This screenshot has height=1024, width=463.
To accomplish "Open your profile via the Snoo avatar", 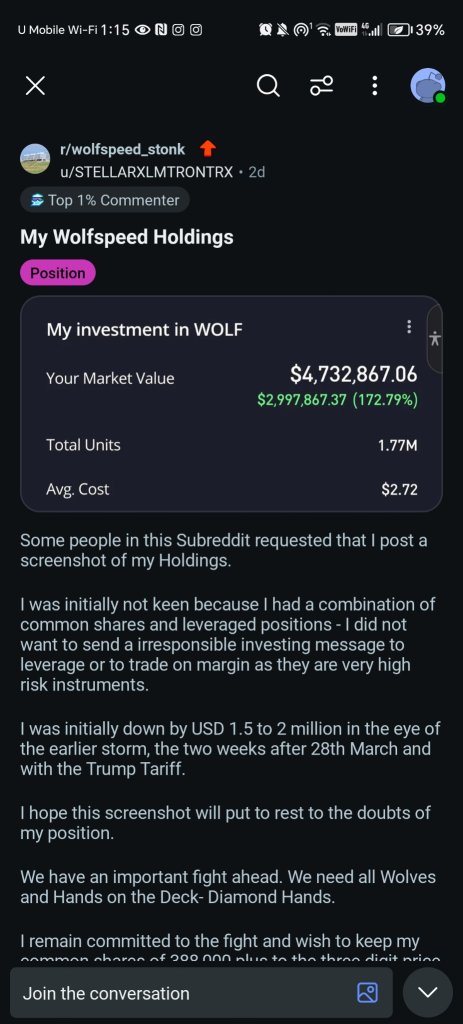I will click(x=428, y=86).
